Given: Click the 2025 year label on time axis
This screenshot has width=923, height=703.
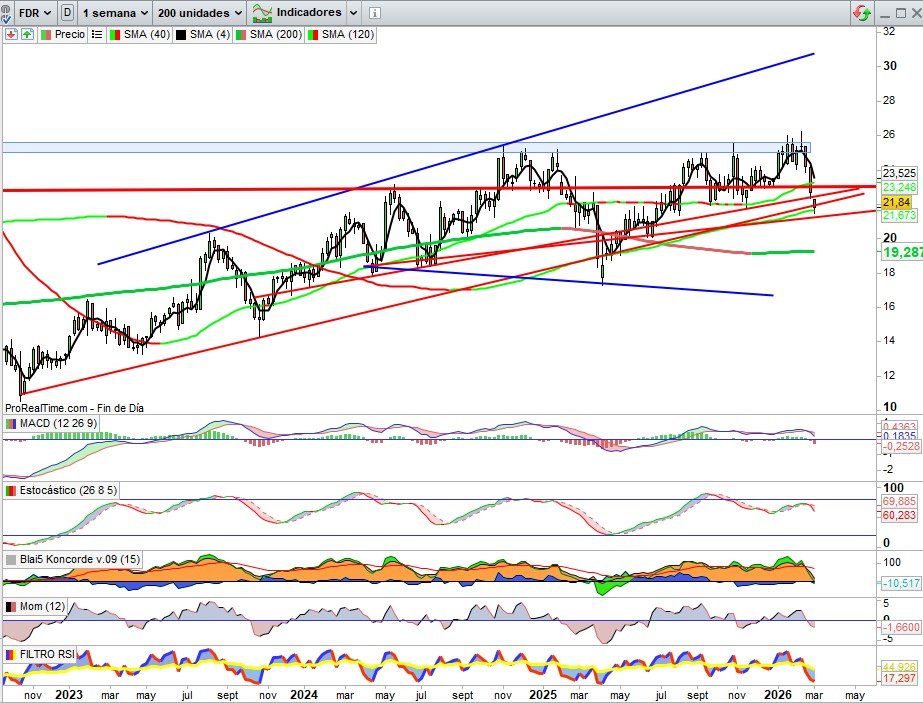Looking at the screenshot, I should (543, 695).
